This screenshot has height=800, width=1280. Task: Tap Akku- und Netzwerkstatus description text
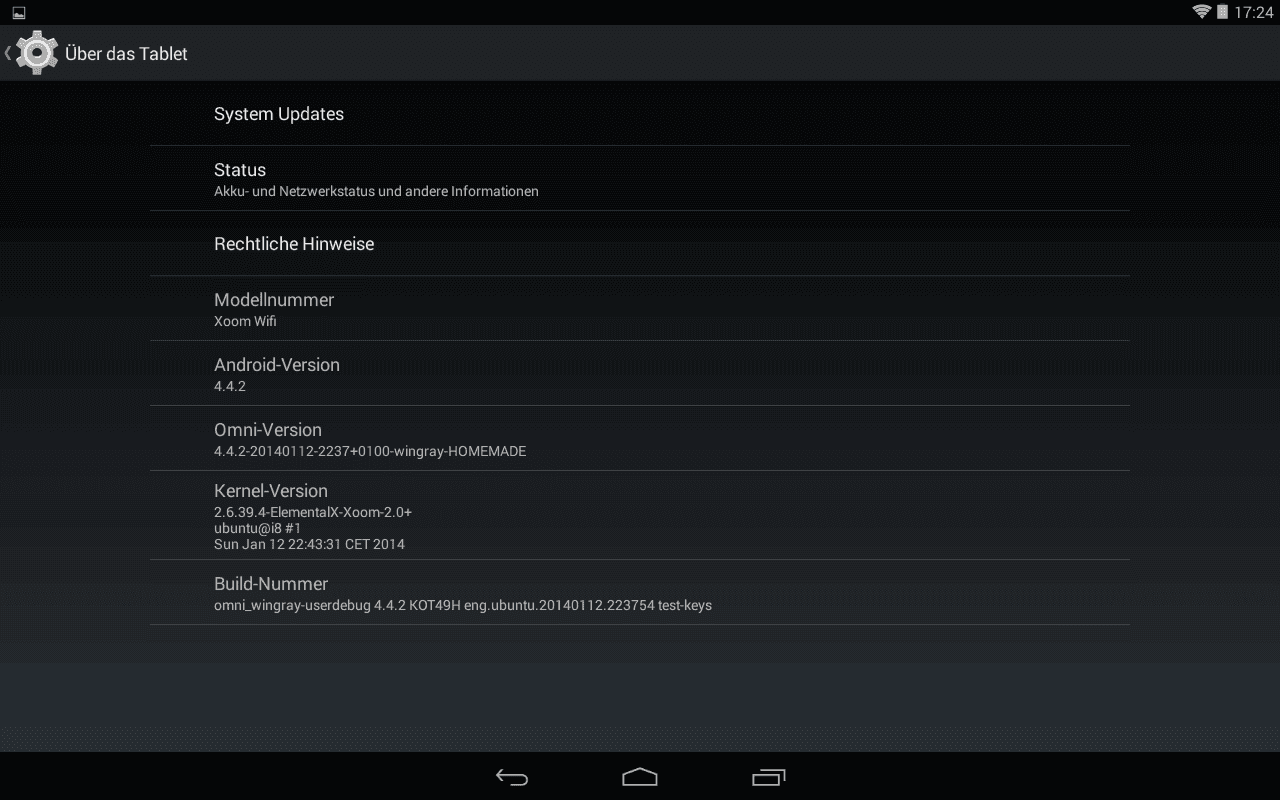(376, 191)
